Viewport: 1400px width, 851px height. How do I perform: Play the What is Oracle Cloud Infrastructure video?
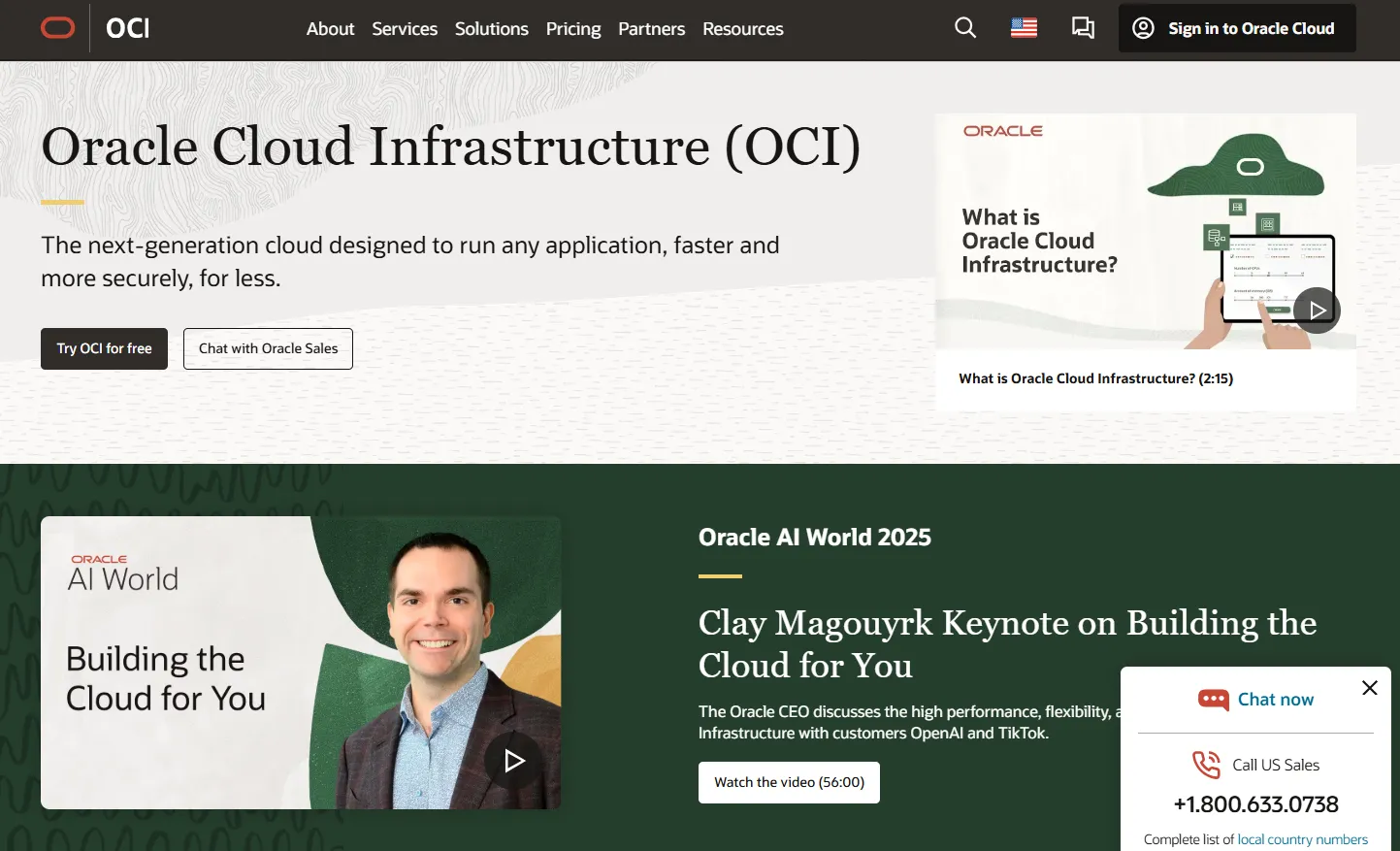point(1317,311)
